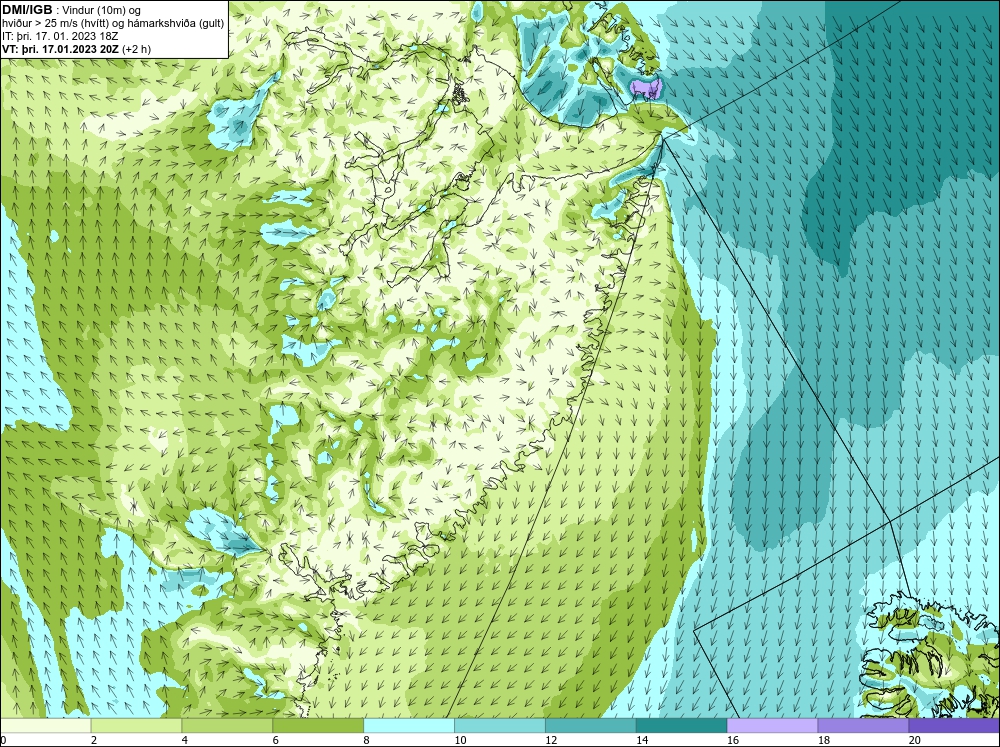Screen dimensions: 1000x747
Task: Click the 16–18 m/s light purple legend swatch
Action: (x=772, y=726)
